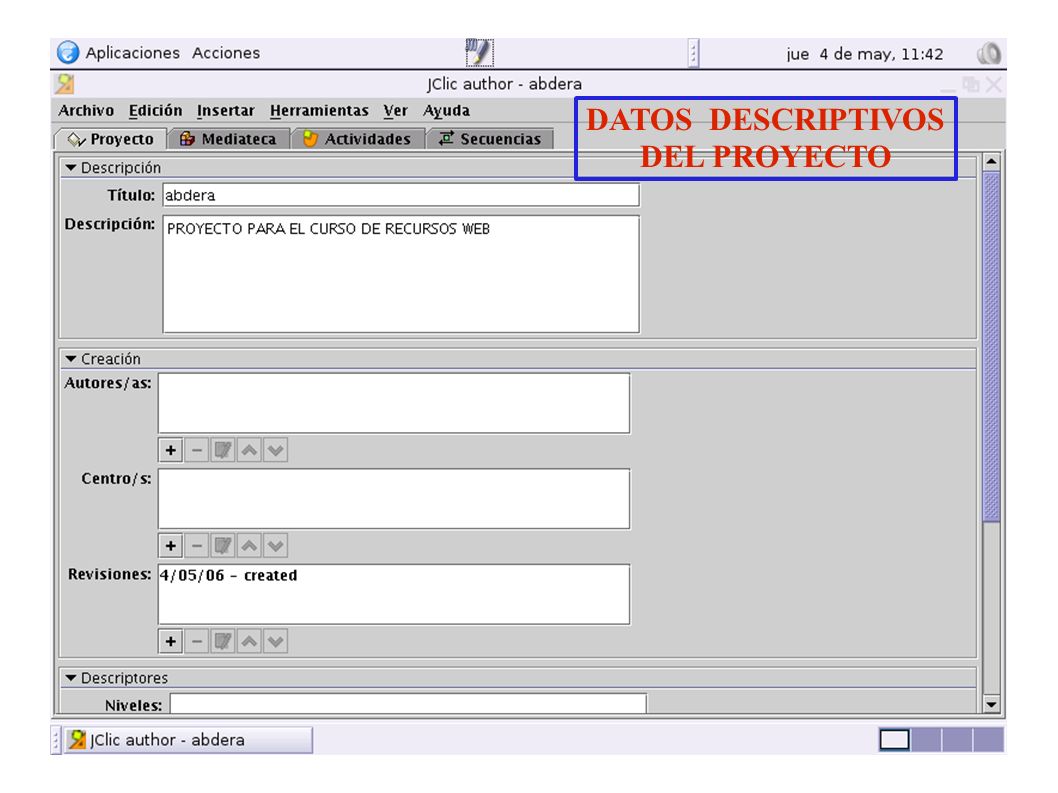Switch to the first workspace in the pager
This screenshot has width=1058, height=793.
coord(895,740)
